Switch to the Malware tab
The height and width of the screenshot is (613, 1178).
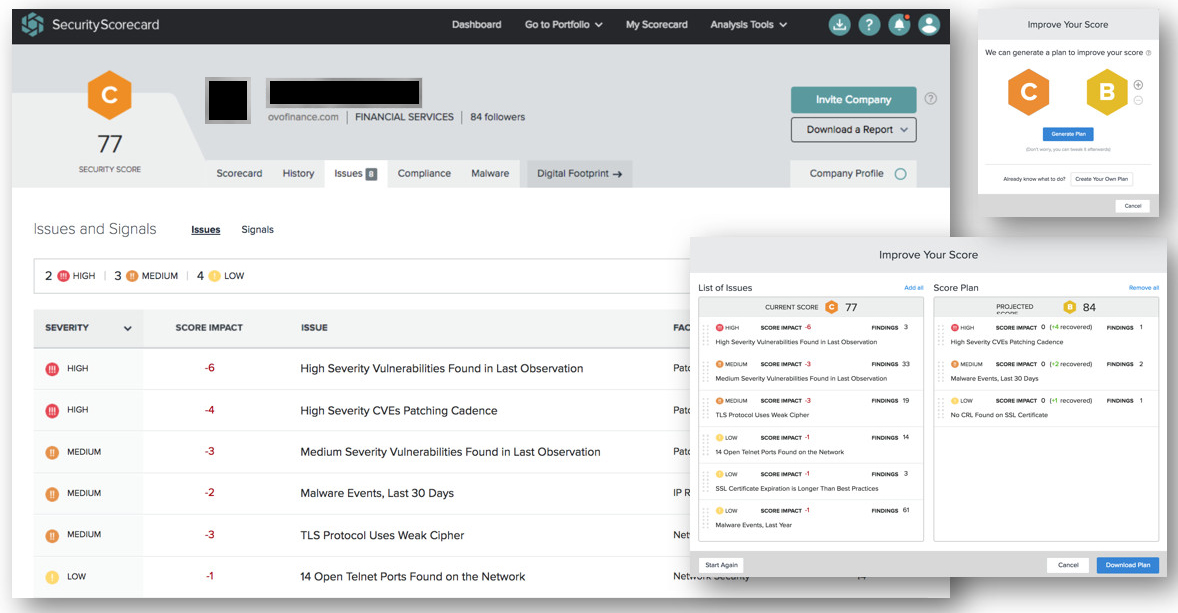point(490,173)
